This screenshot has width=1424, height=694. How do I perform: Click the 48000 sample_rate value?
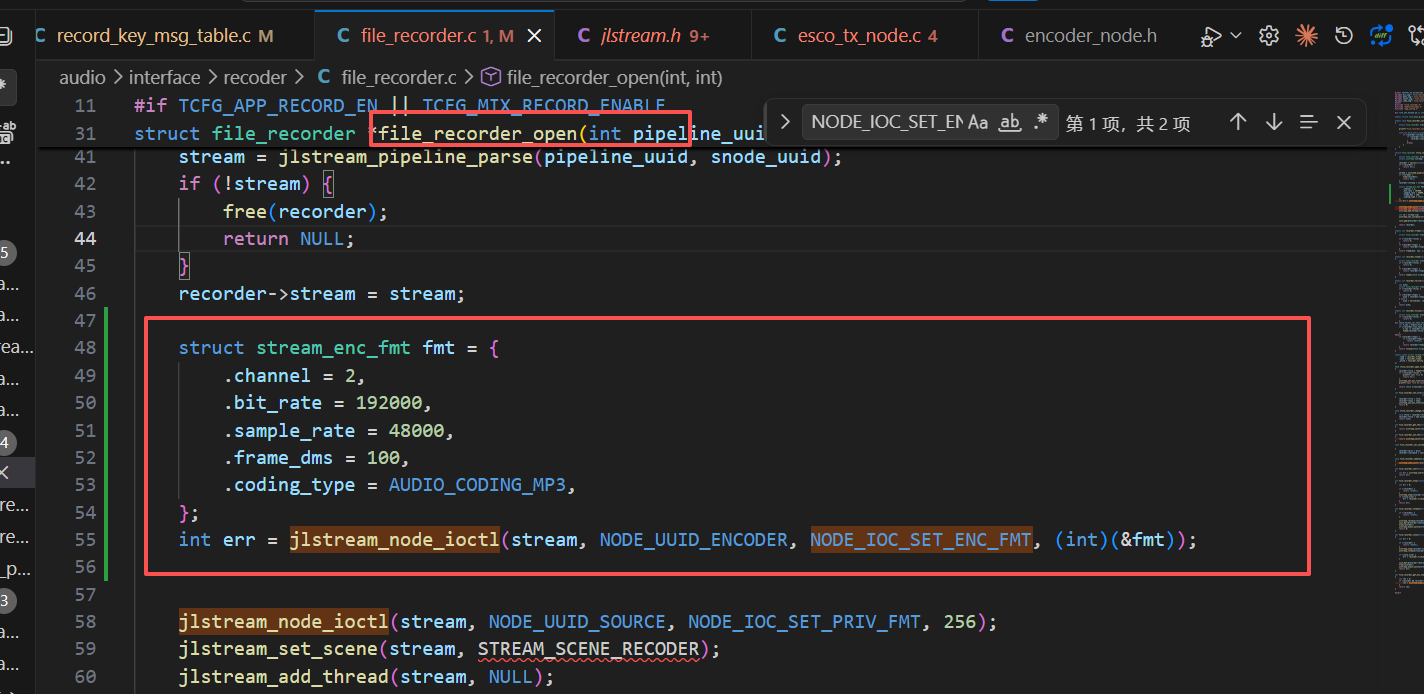click(416, 431)
